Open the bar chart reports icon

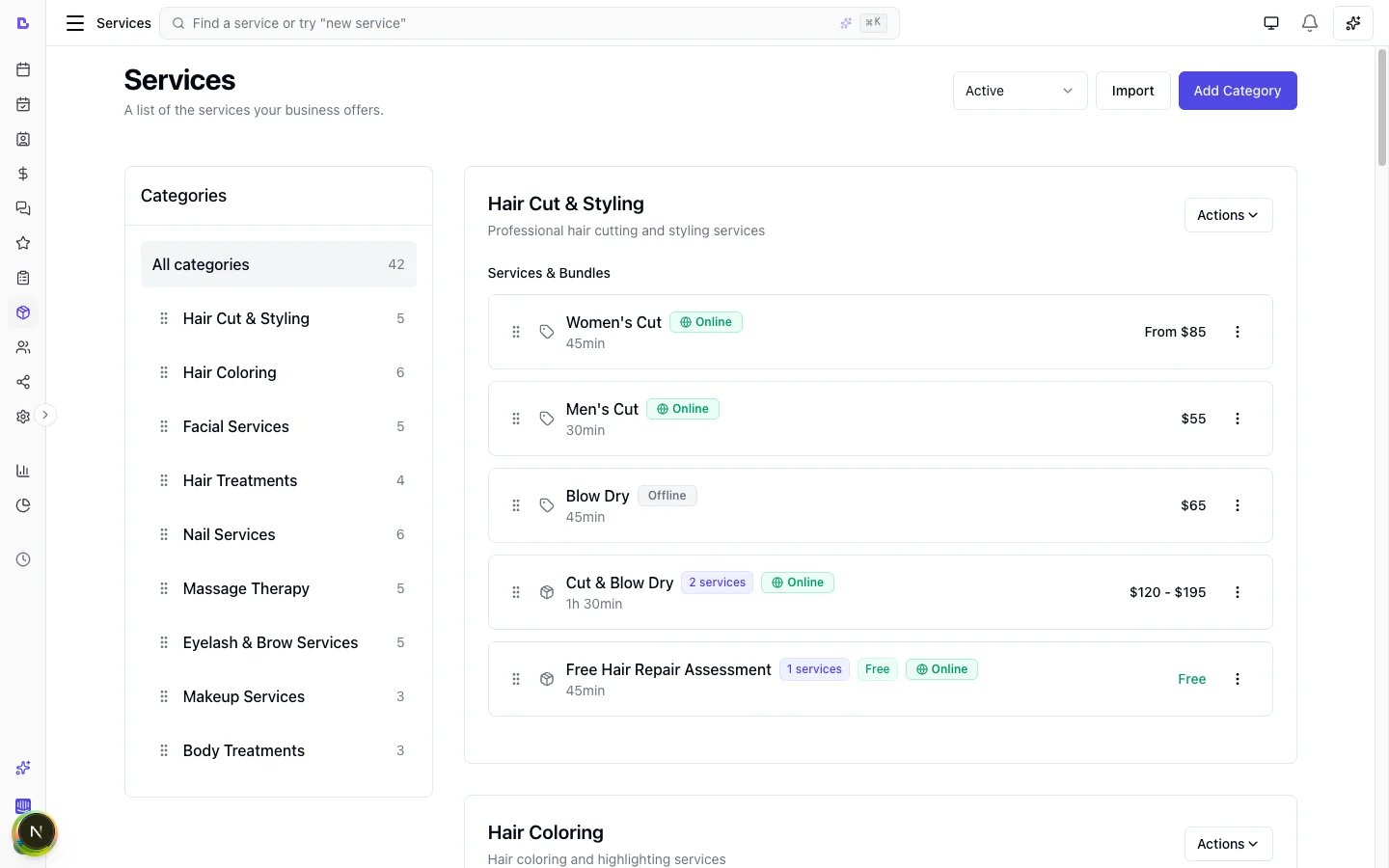[x=23, y=471]
